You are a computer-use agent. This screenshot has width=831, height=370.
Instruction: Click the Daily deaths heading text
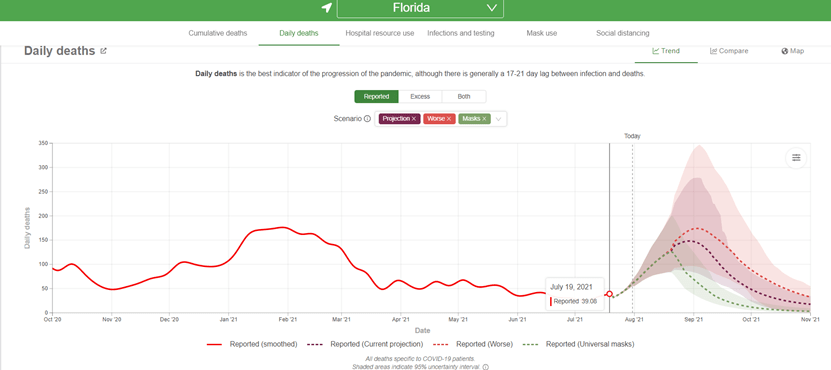59,51
